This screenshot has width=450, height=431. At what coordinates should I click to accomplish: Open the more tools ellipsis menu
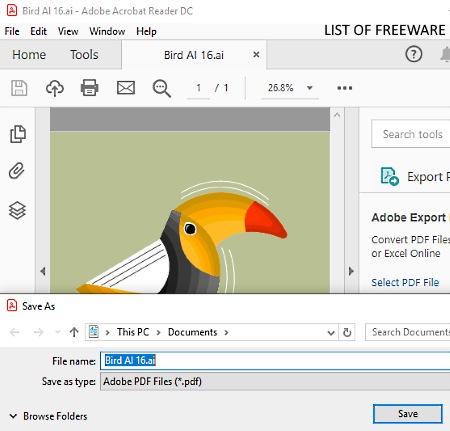click(x=344, y=88)
